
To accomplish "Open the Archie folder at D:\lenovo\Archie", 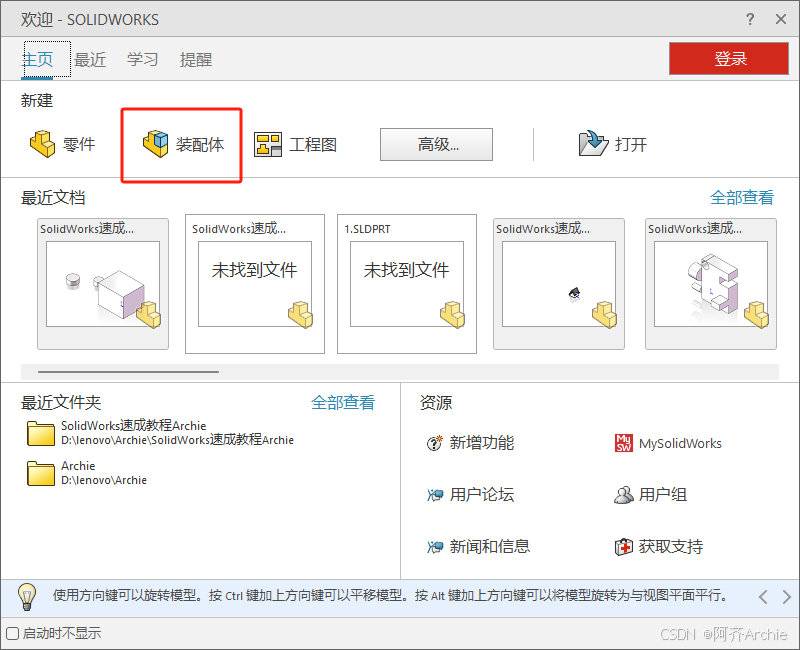I will (x=87, y=472).
